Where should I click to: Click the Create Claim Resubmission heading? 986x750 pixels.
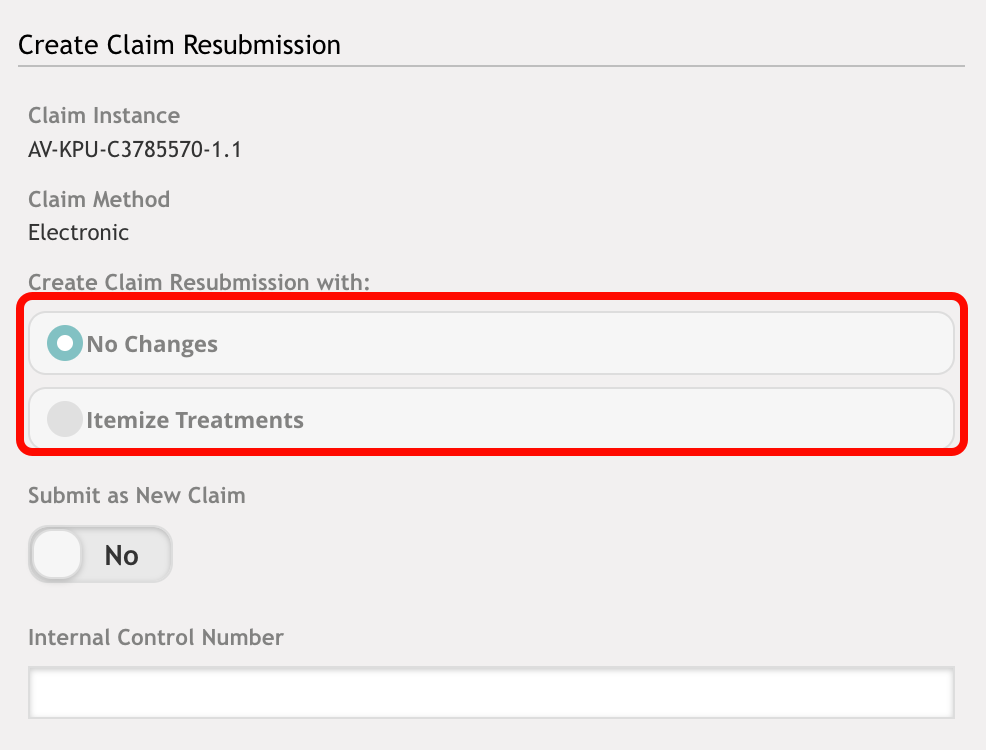click(179, 45)
